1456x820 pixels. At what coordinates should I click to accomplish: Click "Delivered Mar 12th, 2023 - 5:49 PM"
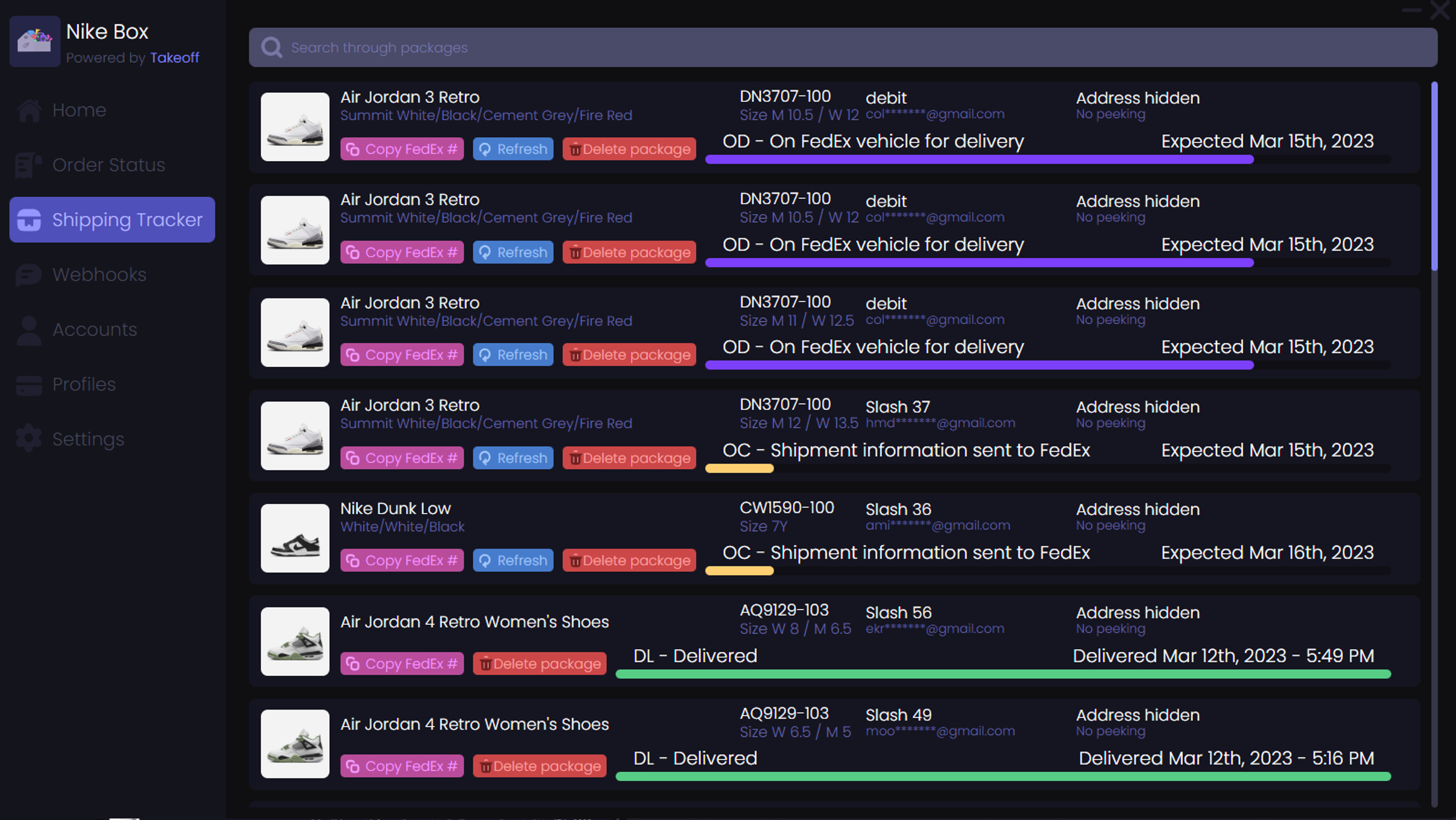(1224, 656)
